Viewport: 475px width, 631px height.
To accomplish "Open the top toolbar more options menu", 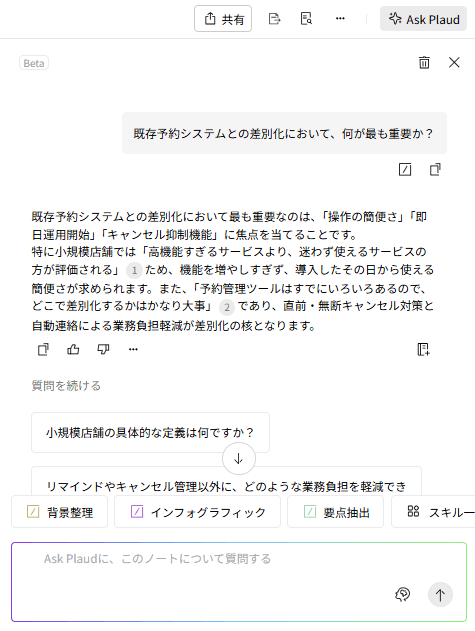I will [340, 19].
